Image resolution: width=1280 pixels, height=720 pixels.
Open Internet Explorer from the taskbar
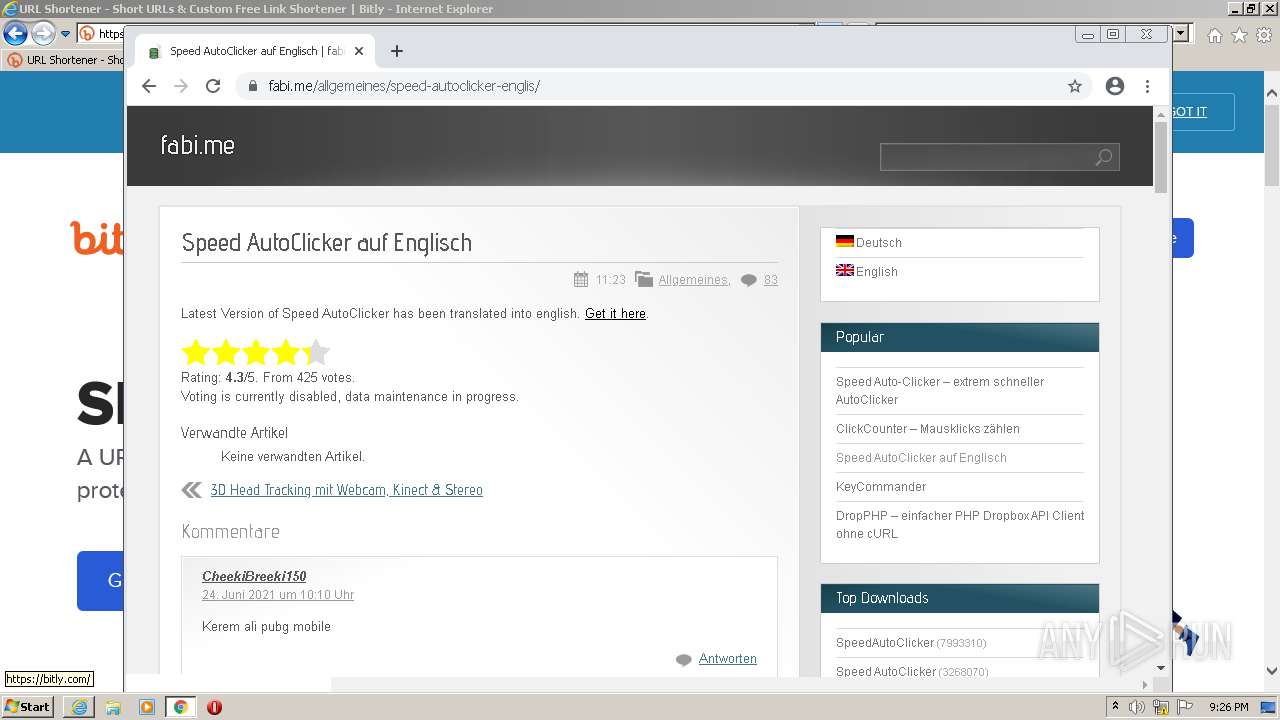[79, 707]
